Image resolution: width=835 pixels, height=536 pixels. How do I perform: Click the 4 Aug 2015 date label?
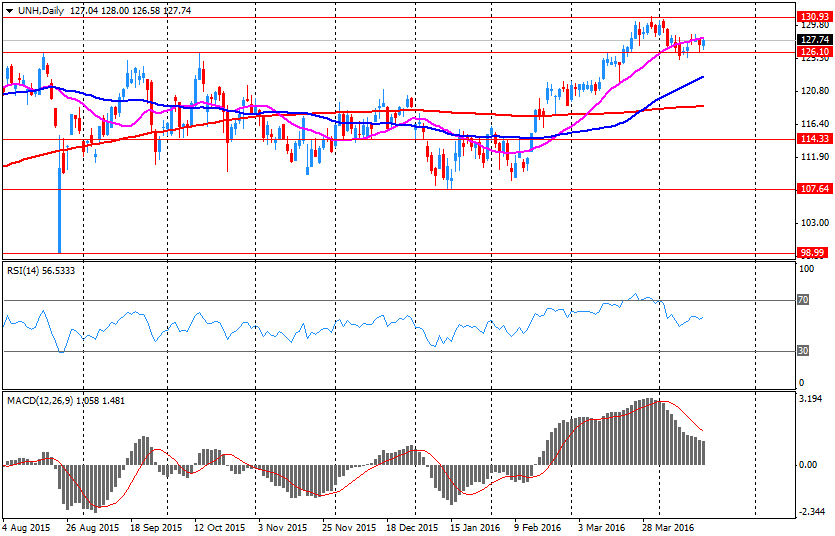(x=26, y=528)
